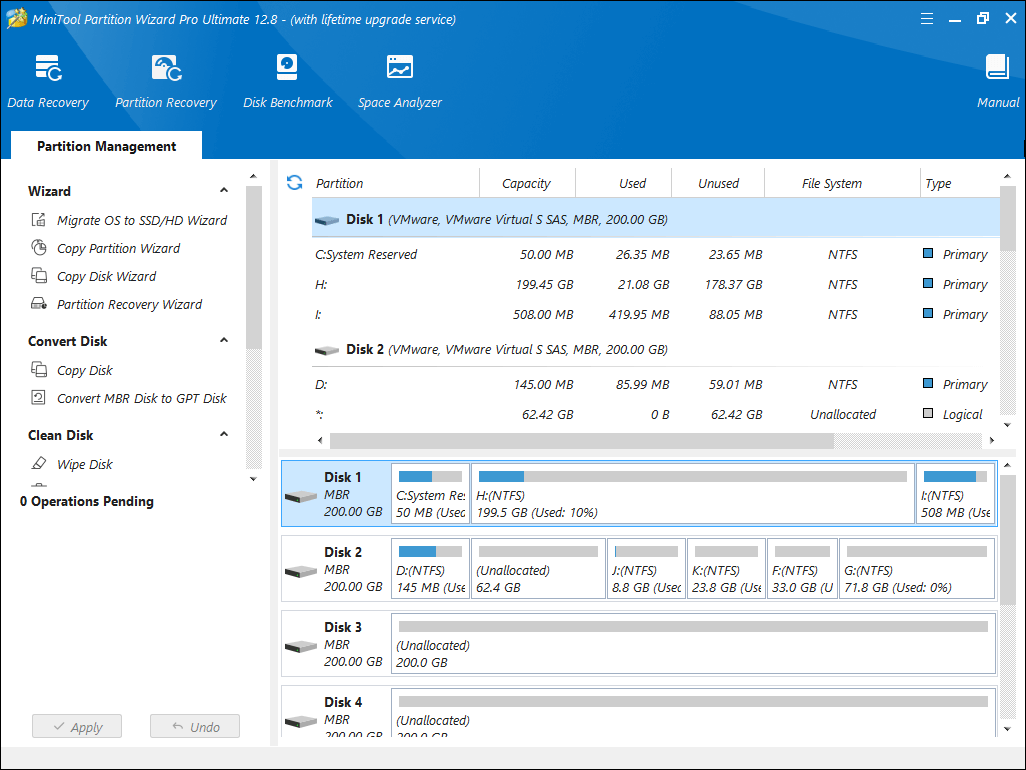Select the Disk 2 header row in the partition list
The width and height of the screenshot is (1026, 770).
(656, 349)
